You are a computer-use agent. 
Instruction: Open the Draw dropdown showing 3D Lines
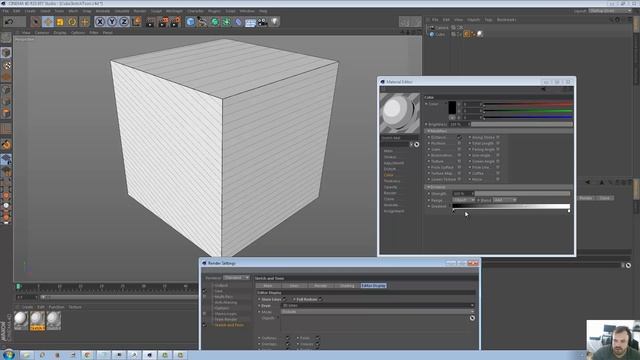tap(378, 305)
